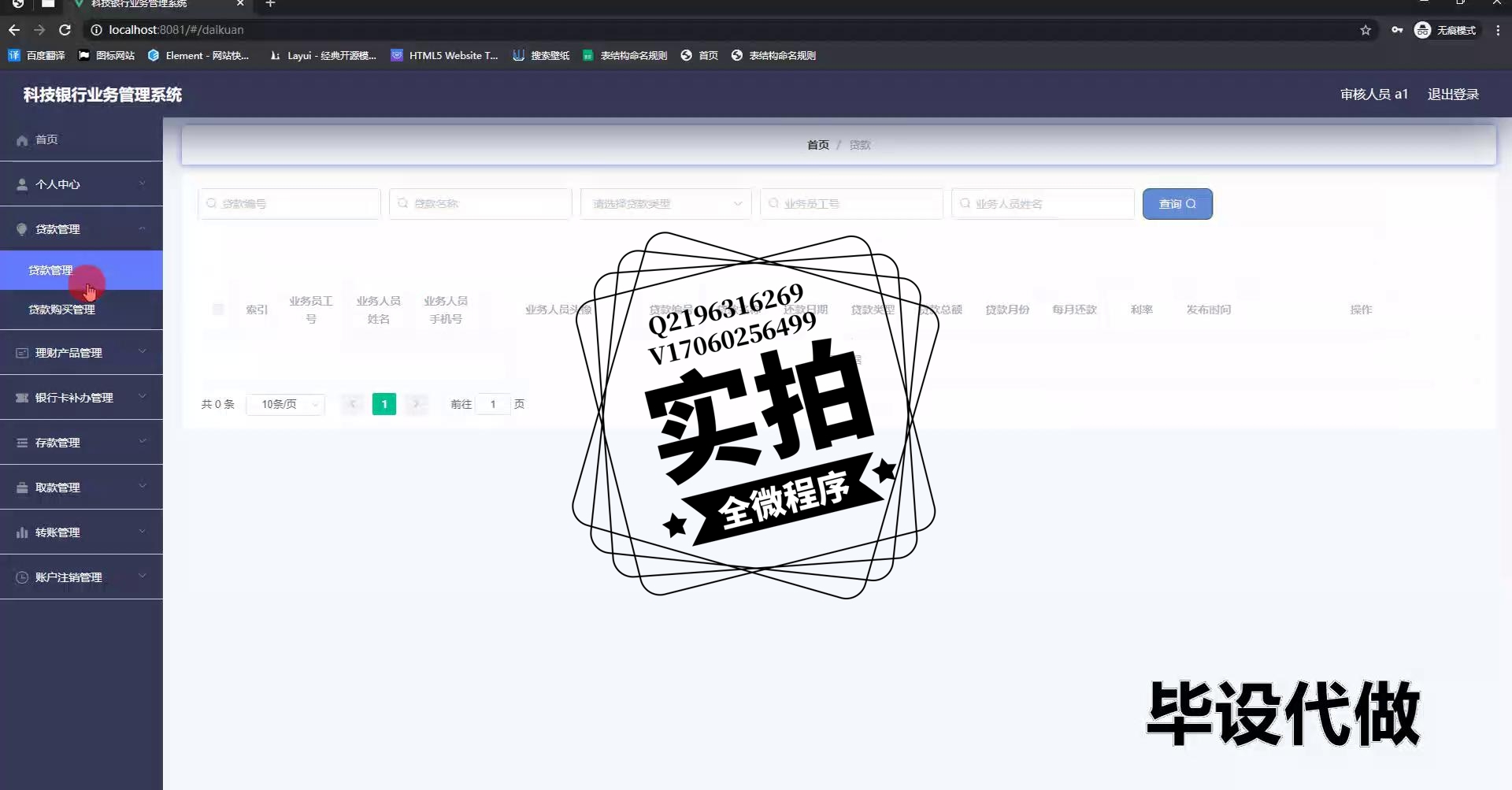Open a new browser tab with plus icon

pyautogui.click(x=270, y=4)
